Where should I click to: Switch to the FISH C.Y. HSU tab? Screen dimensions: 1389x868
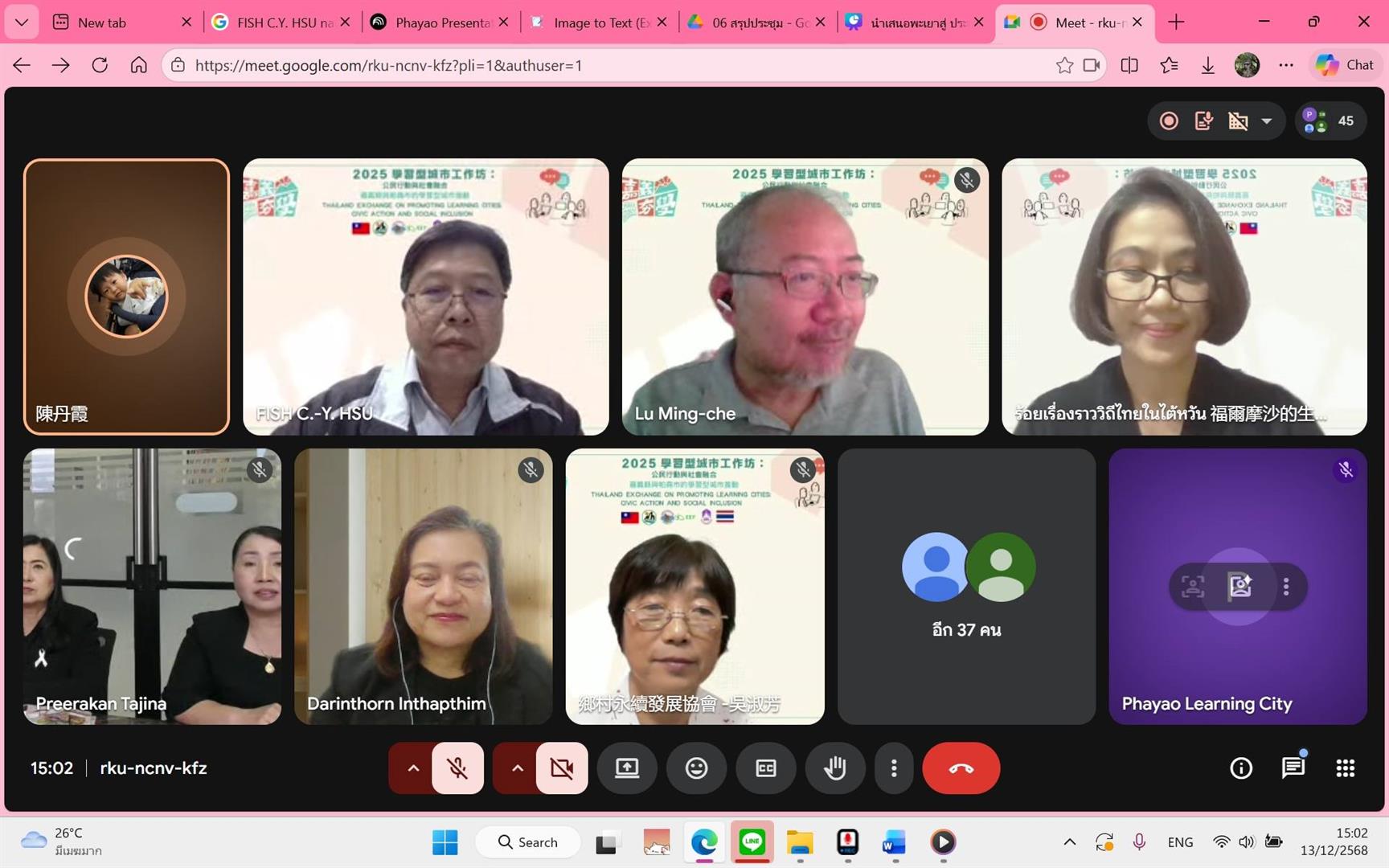pos(282,23)
